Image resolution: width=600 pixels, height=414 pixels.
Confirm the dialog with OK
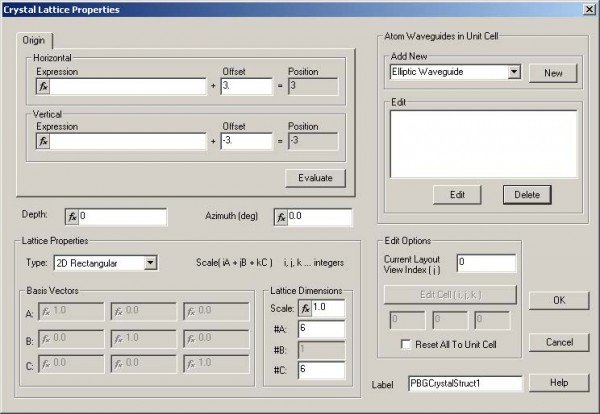[x=558, y=301]
